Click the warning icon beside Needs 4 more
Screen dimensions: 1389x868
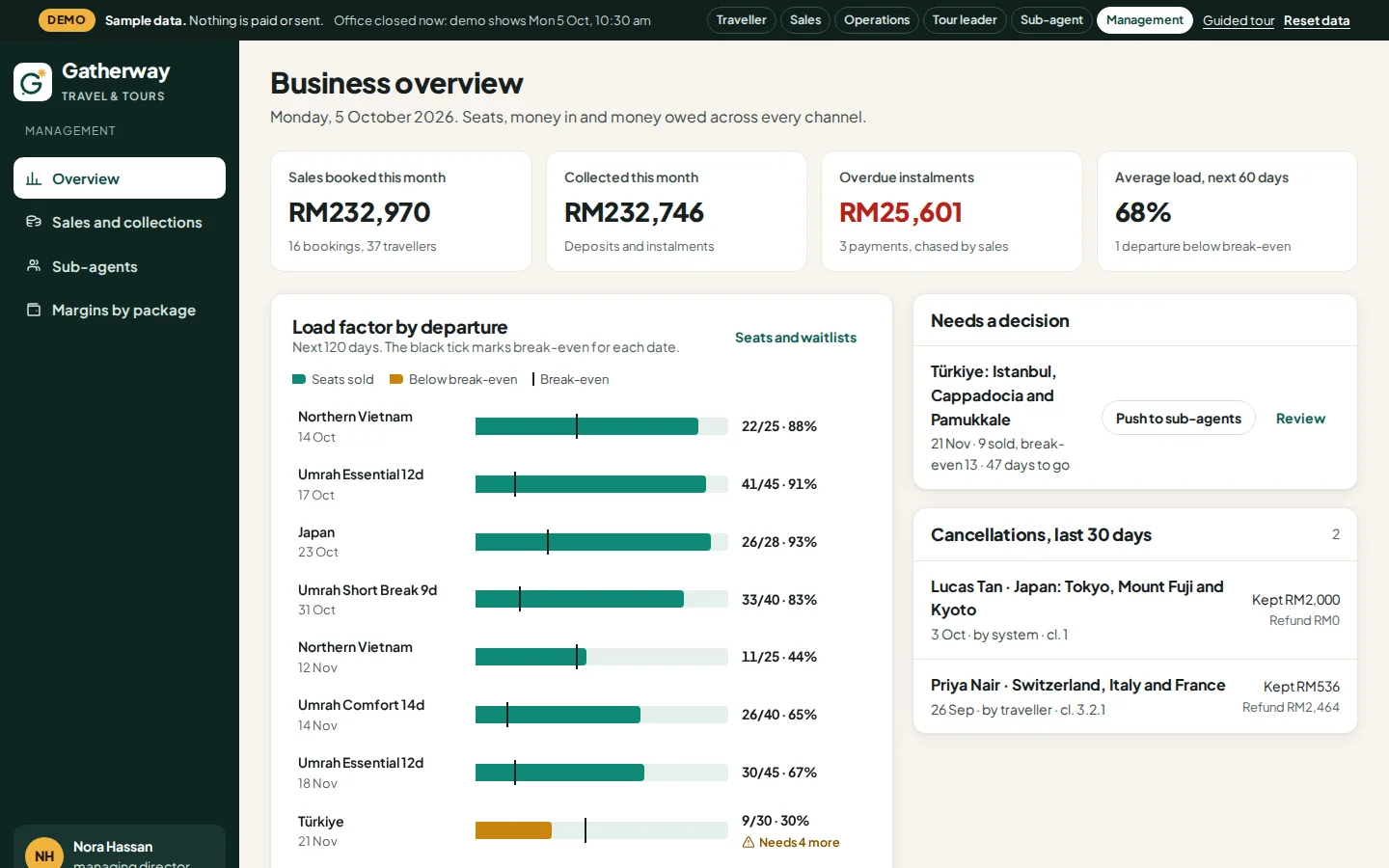pyautogui.click(x=749, y=842)
